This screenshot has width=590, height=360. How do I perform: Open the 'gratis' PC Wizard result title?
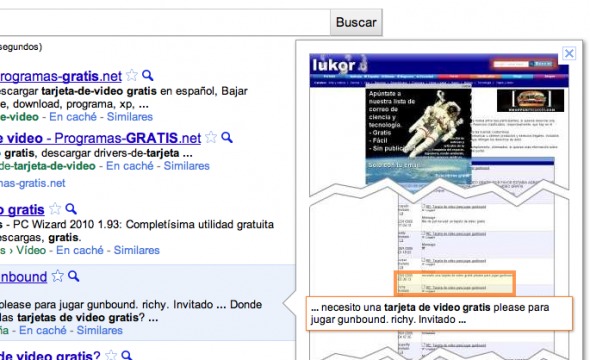click(x=22, y=210)
